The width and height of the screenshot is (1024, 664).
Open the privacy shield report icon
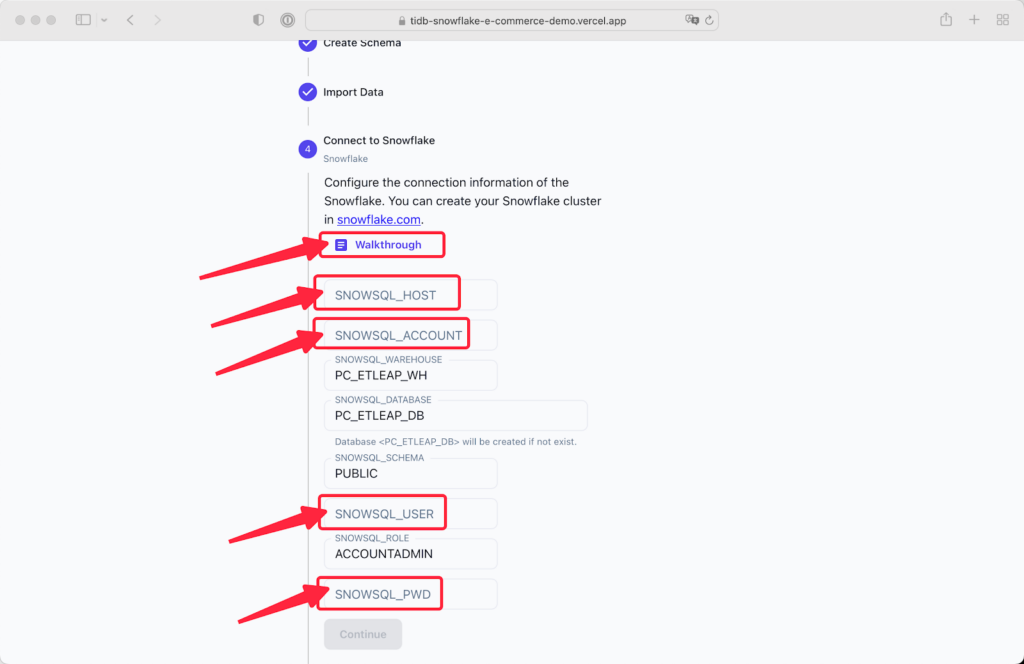[x=259, y=20]
